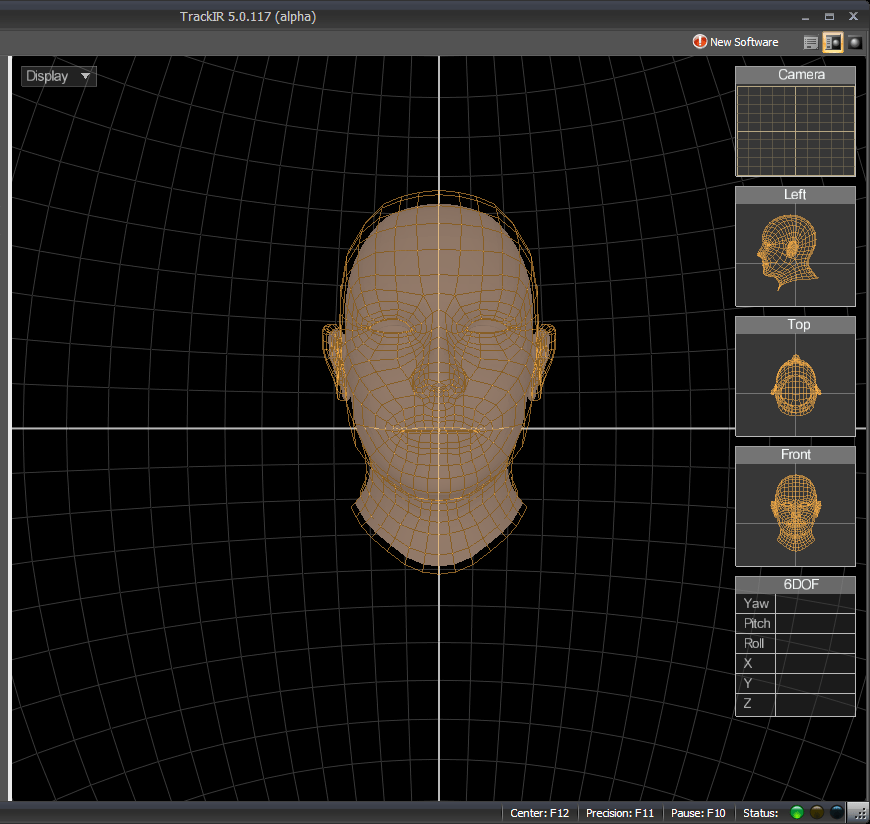Click the window resize grip icon
The image size is (870, 824).
[859, 813]
